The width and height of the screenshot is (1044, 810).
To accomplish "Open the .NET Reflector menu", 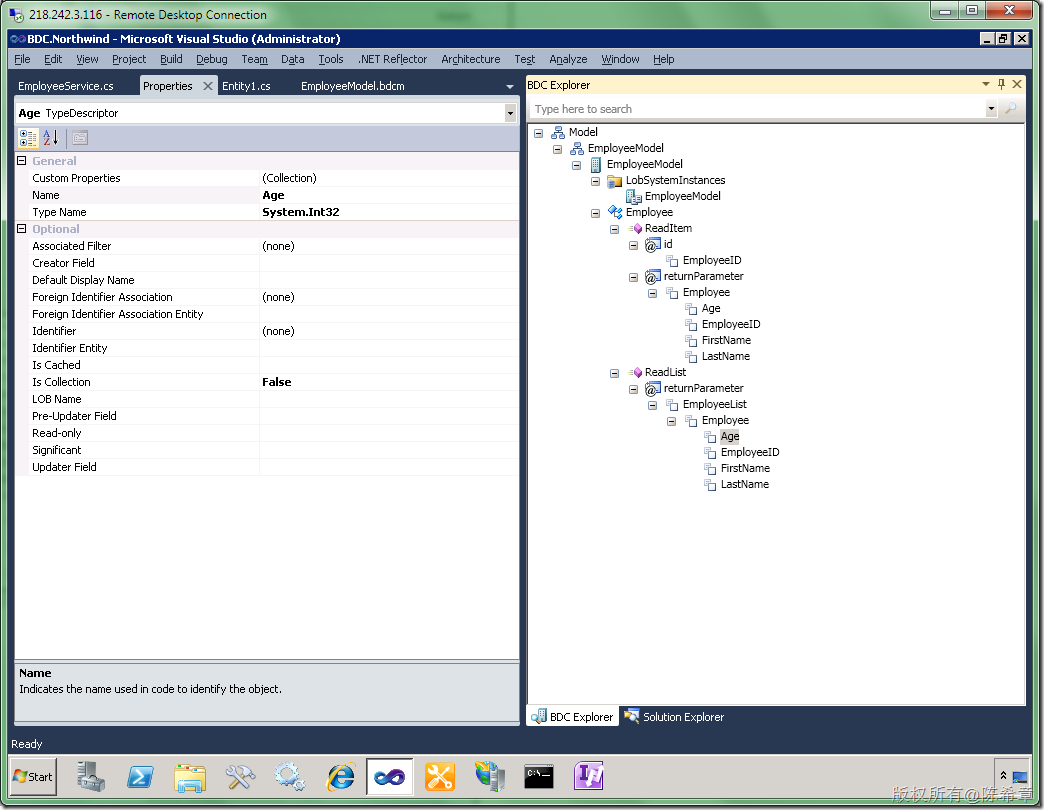I will pyautogui.click(x=392, y=59).
